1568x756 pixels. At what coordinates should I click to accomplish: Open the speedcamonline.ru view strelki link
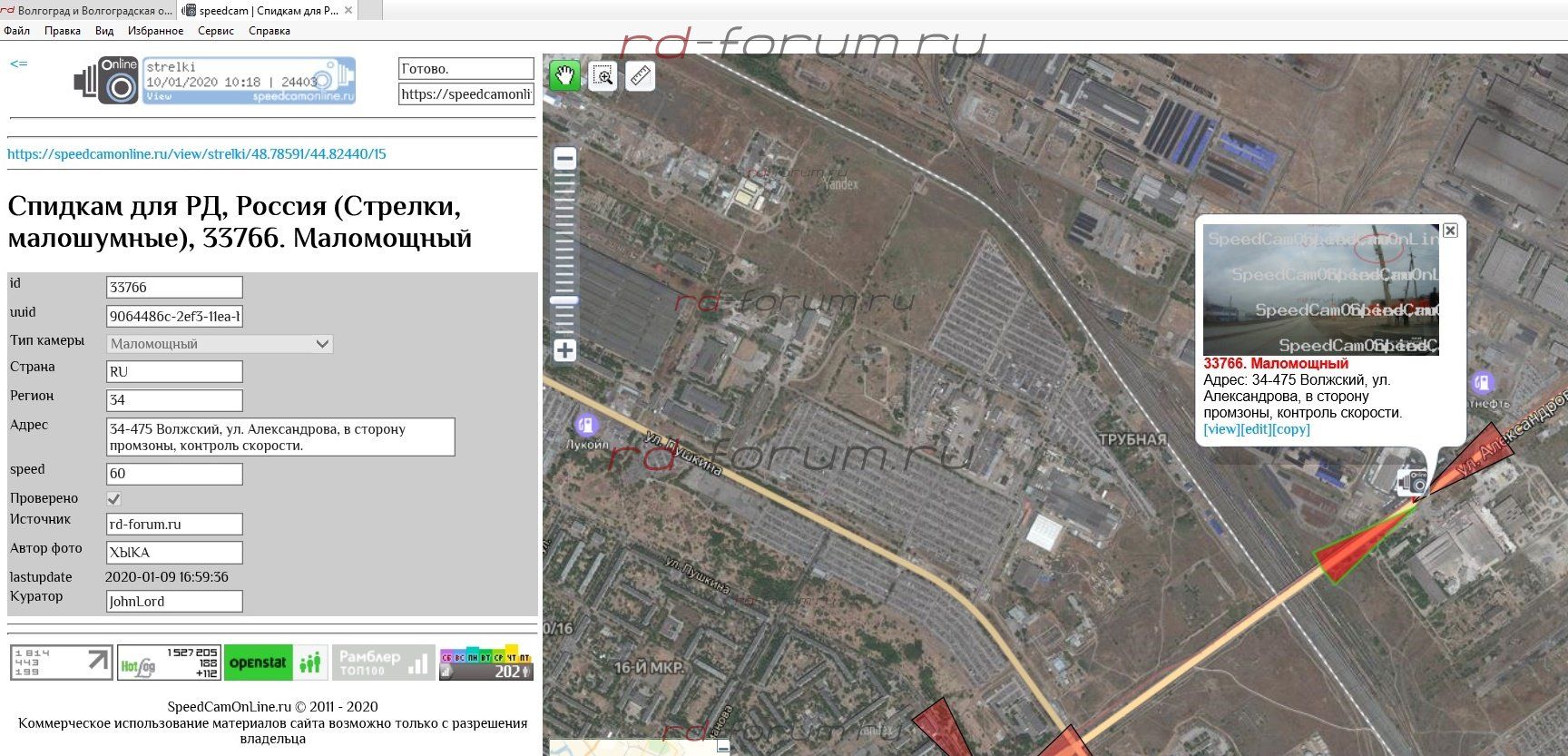click(197, 154)
